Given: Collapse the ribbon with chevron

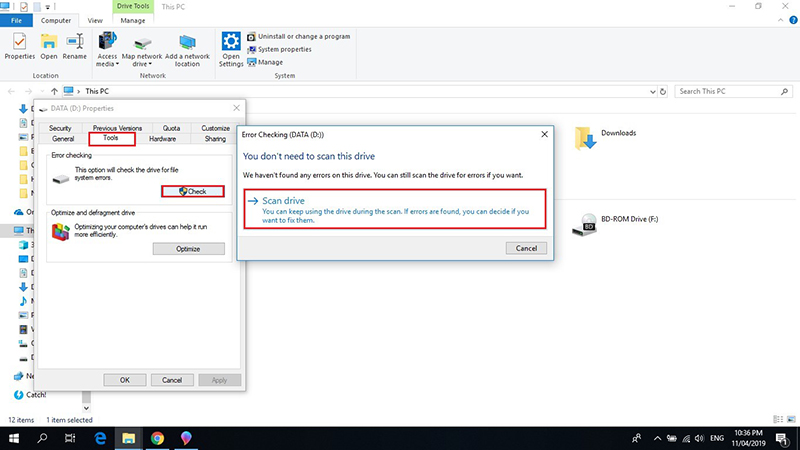Looking at the screenshot, I should click(781, 20).
